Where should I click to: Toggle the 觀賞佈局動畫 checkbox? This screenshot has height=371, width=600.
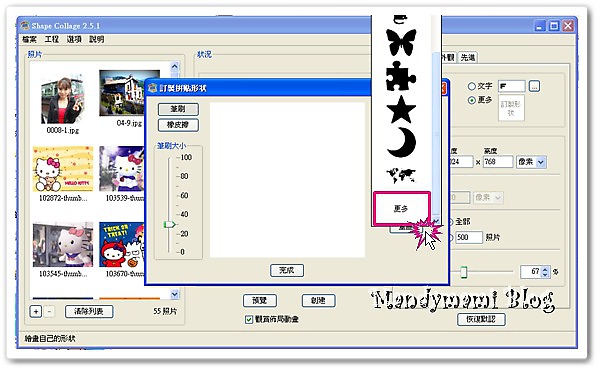(249, 319)
